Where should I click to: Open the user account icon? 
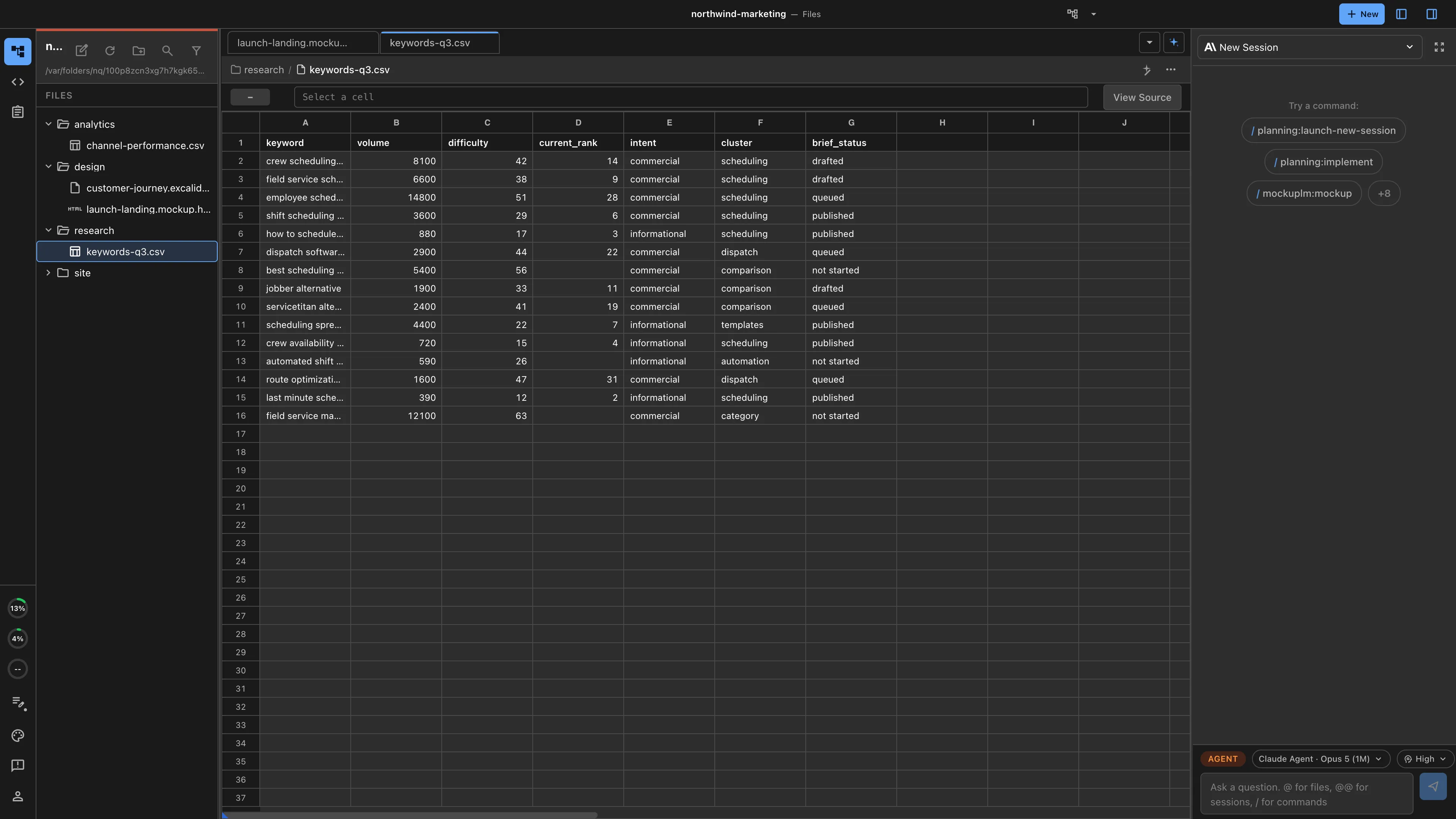point(17,796)
